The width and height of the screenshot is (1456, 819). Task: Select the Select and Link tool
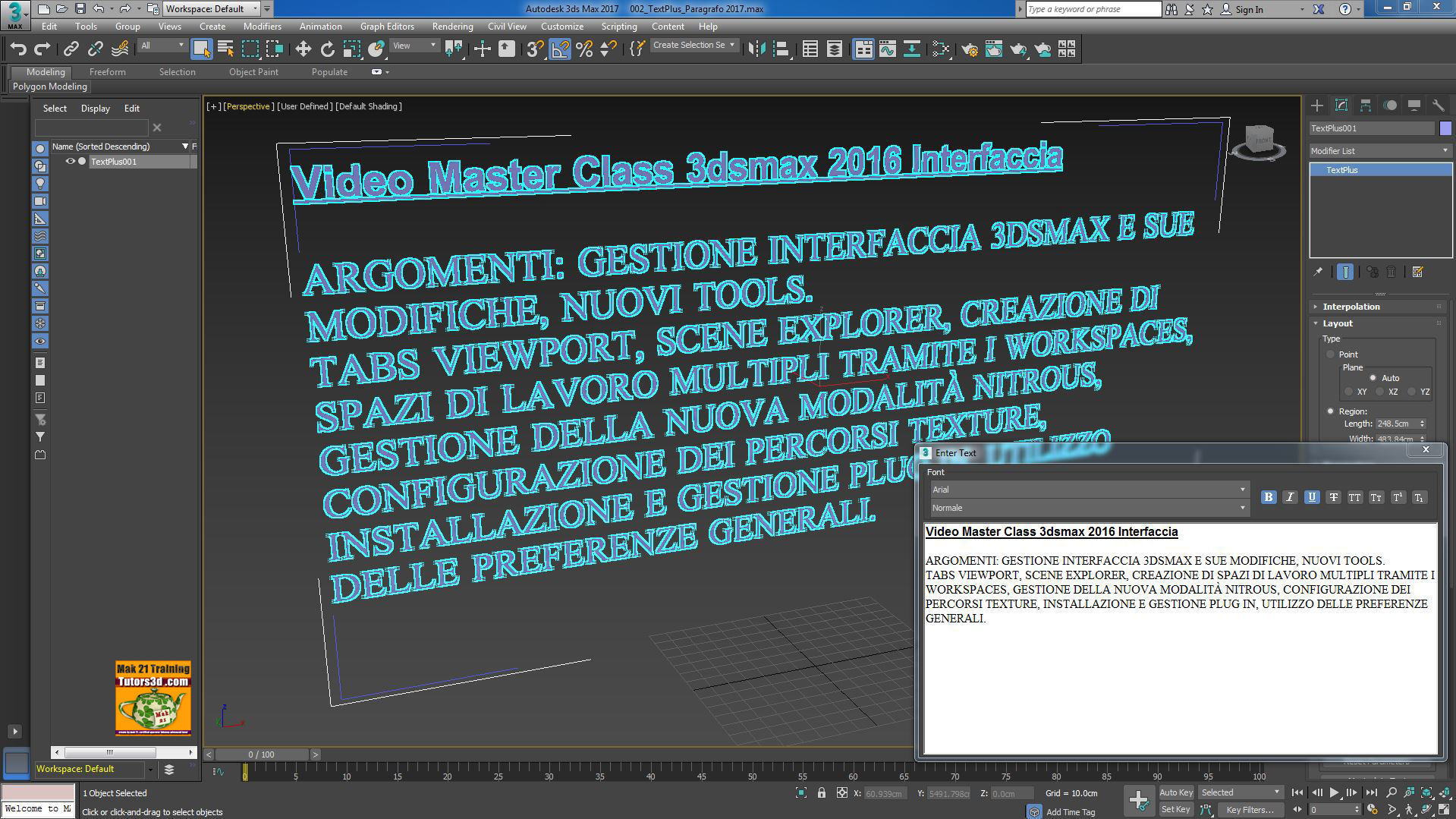pos(71,49)
